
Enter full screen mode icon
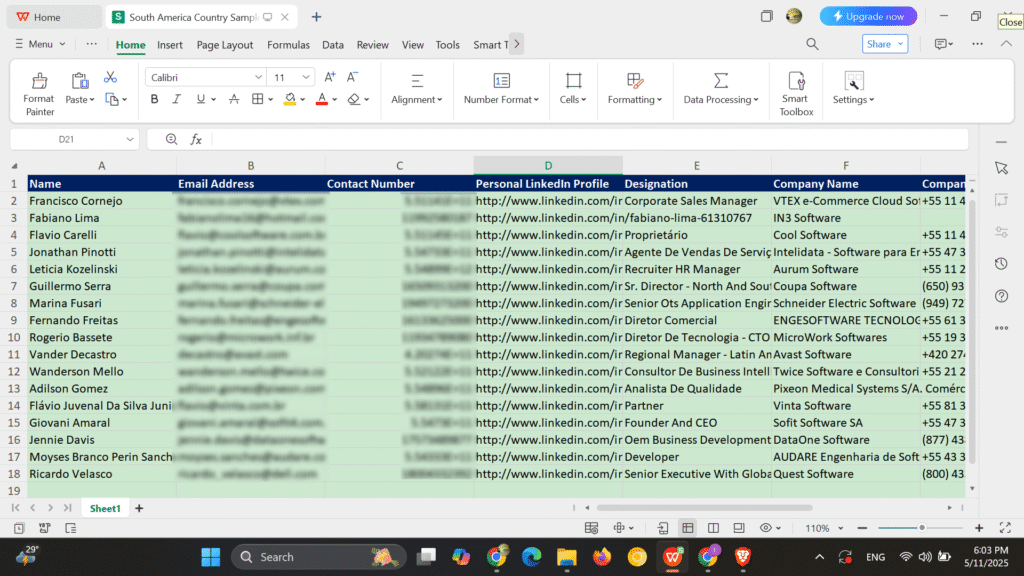[1005, 528]
